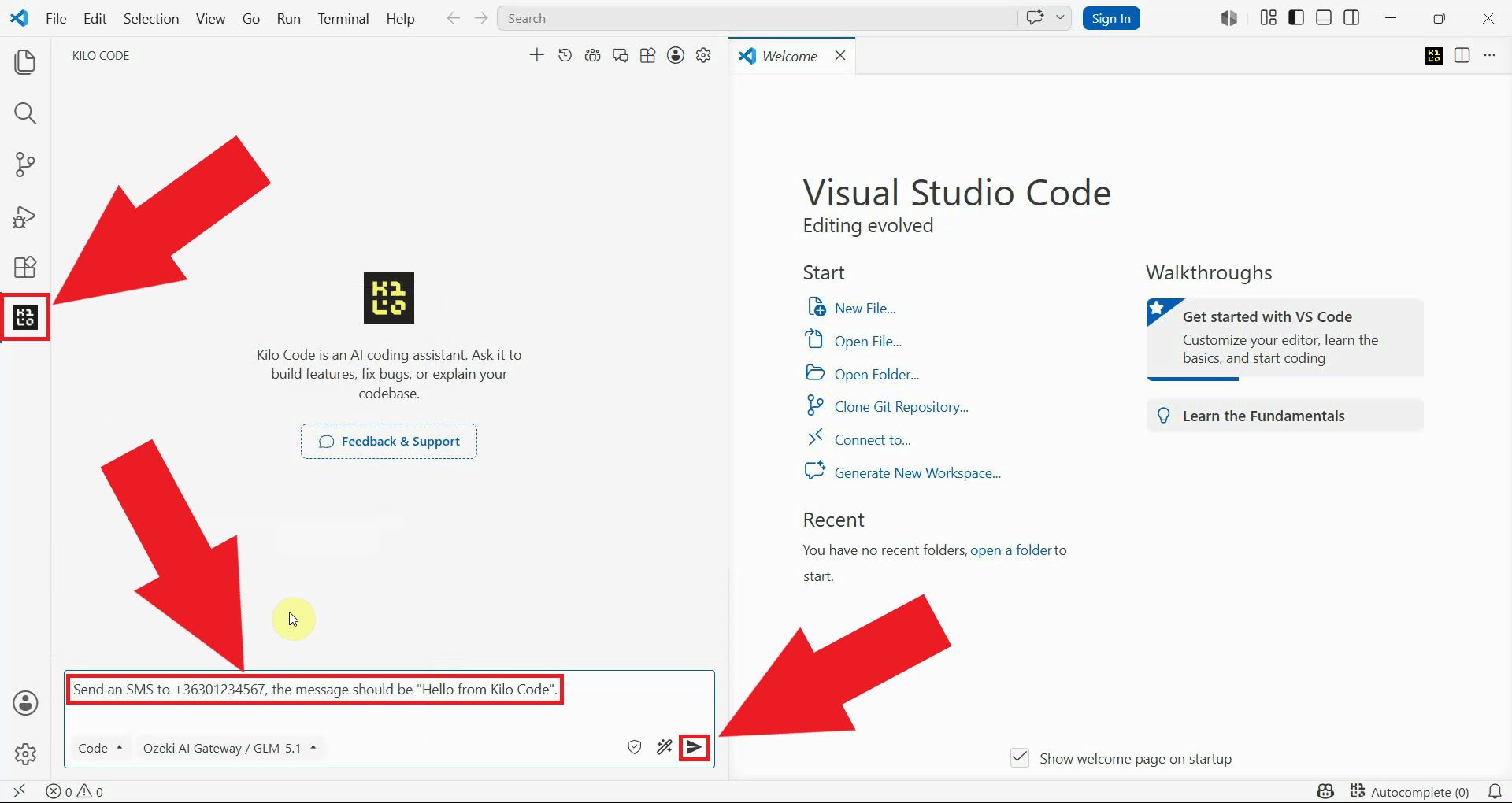The height and width of the screenshot is (803, 1512).
Task: Click the Open File... link
Action: point(868,342)
